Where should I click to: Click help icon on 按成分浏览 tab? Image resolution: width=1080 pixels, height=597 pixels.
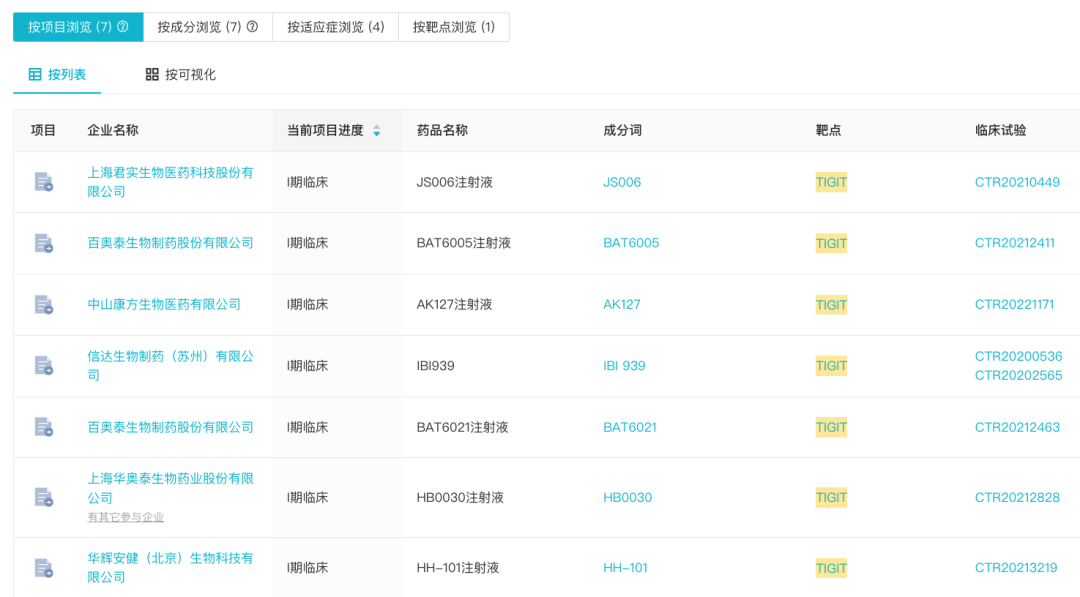coord(252,27)
